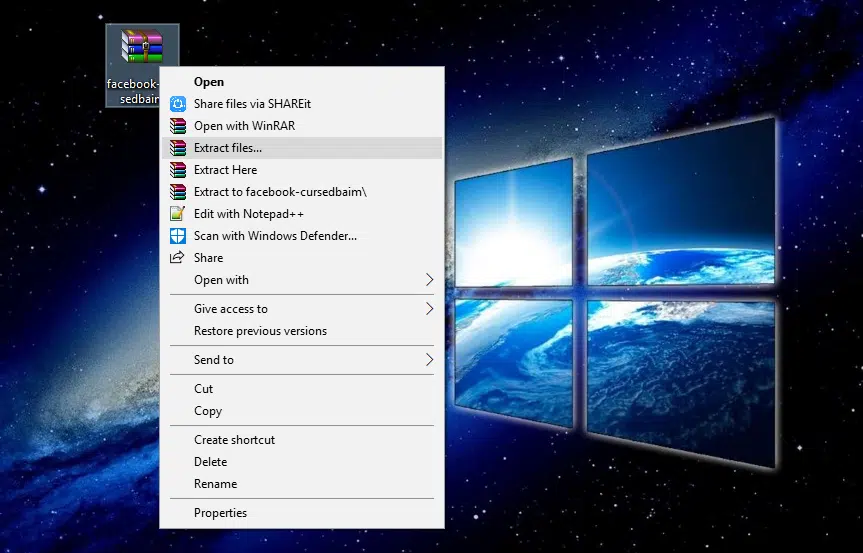Choose Cut from the context menu

(204, 389)
